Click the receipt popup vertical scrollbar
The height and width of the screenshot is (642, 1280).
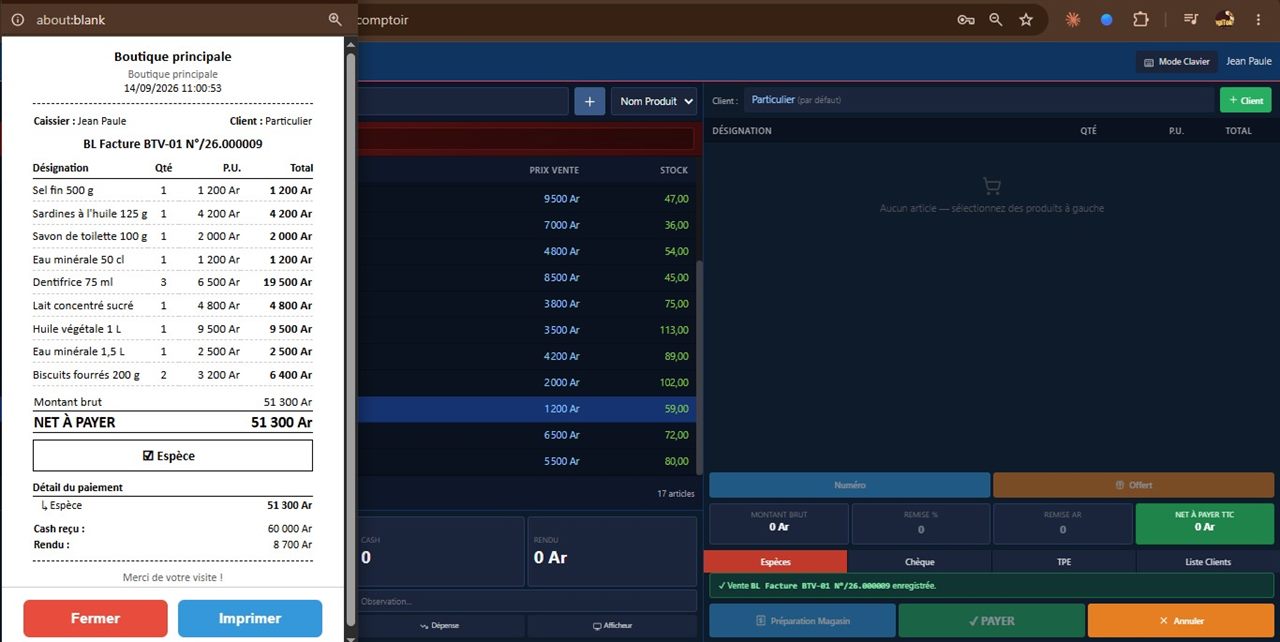[350, 340]
